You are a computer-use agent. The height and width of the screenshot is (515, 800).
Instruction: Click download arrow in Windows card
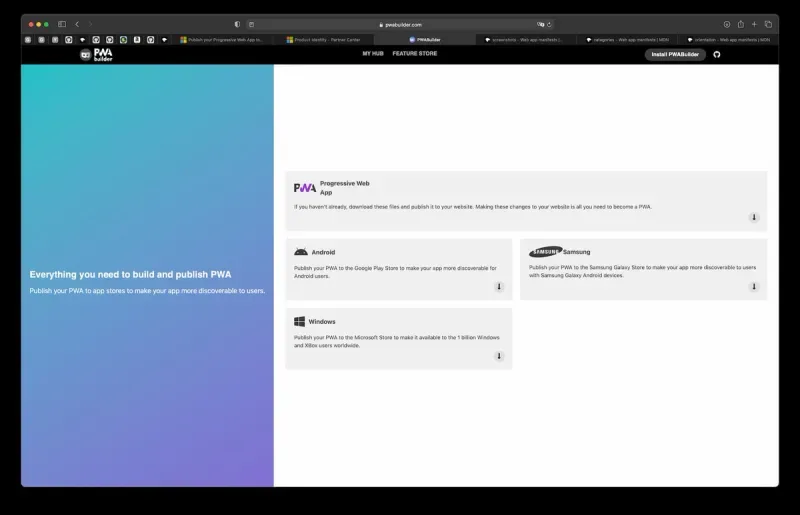(499, 356)
